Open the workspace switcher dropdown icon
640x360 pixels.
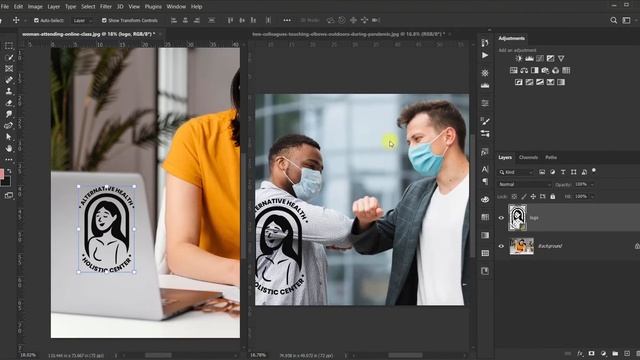pyautogui.click(x=626, y=20)
